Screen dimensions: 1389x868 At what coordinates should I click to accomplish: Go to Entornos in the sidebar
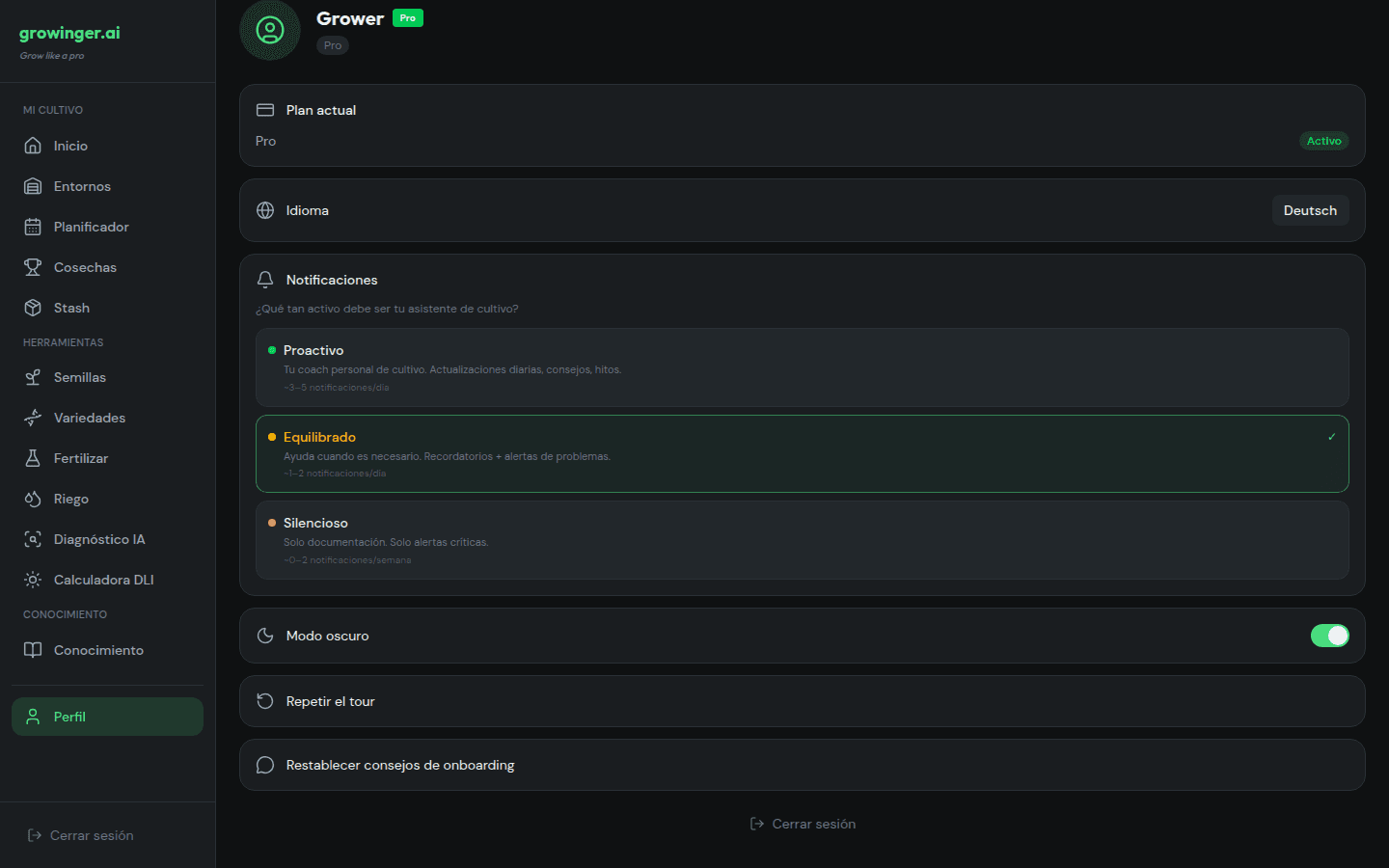pos(107,186)
